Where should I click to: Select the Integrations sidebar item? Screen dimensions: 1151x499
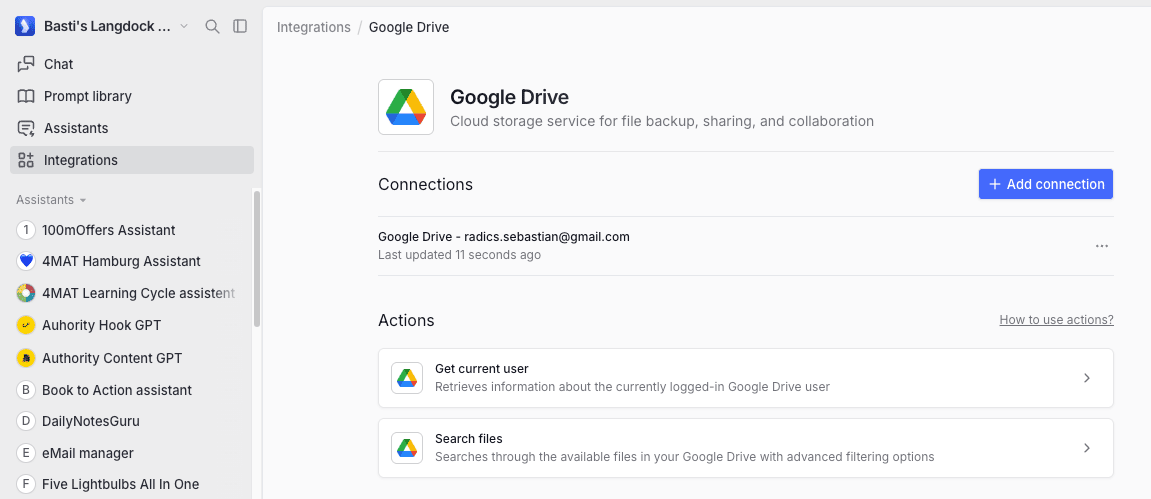coord(132,160)
